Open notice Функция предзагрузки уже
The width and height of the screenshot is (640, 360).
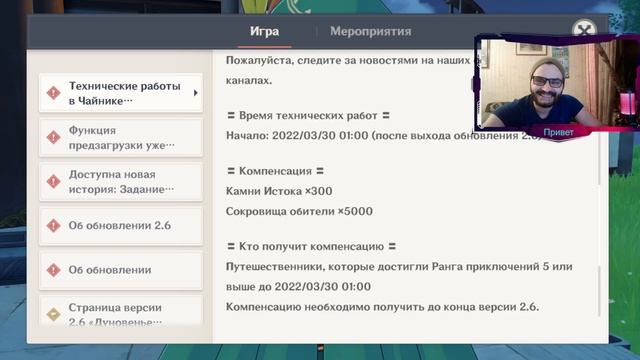click(x=121, y=138)
